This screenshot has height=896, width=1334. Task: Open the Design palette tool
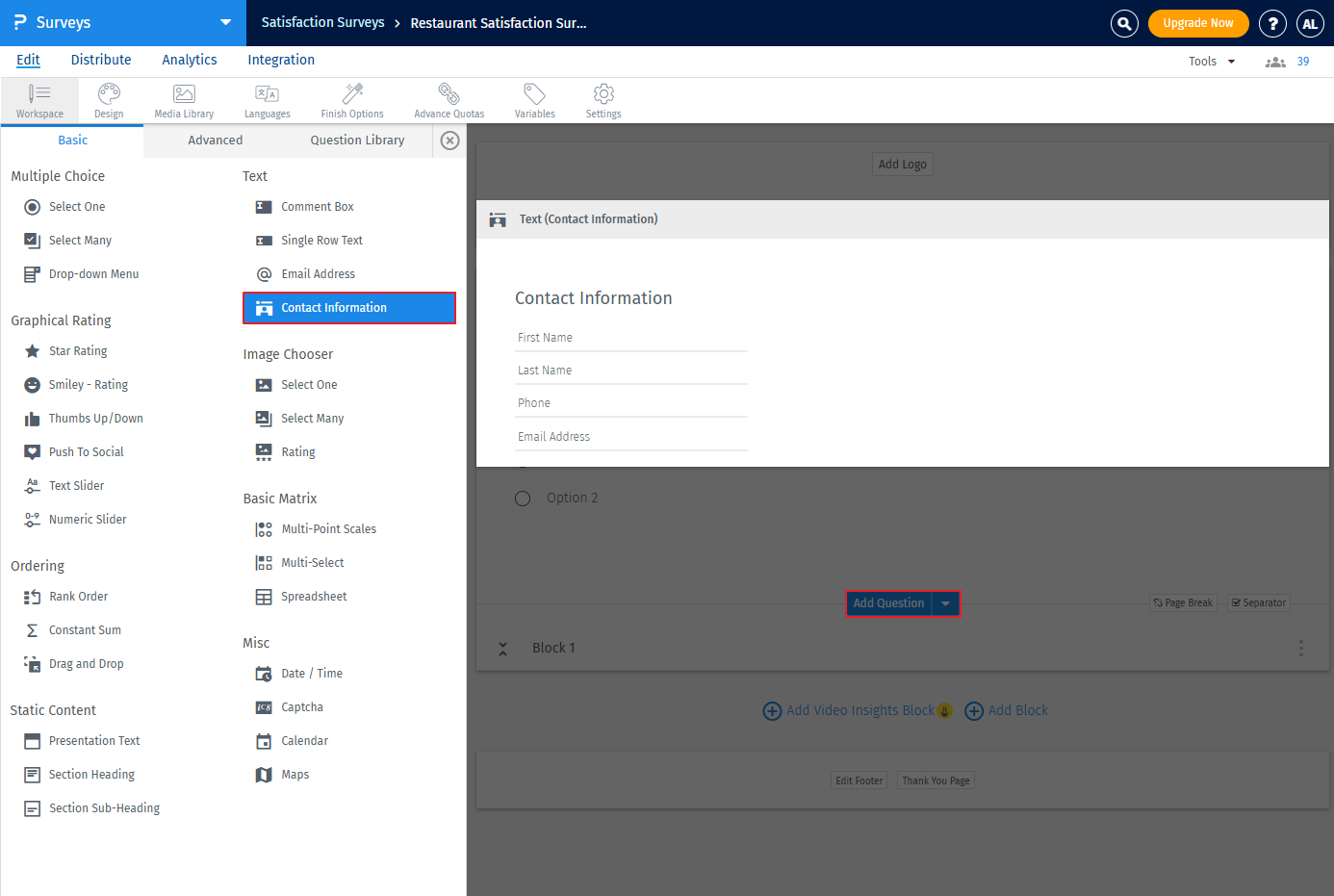(x=109, y=100)
